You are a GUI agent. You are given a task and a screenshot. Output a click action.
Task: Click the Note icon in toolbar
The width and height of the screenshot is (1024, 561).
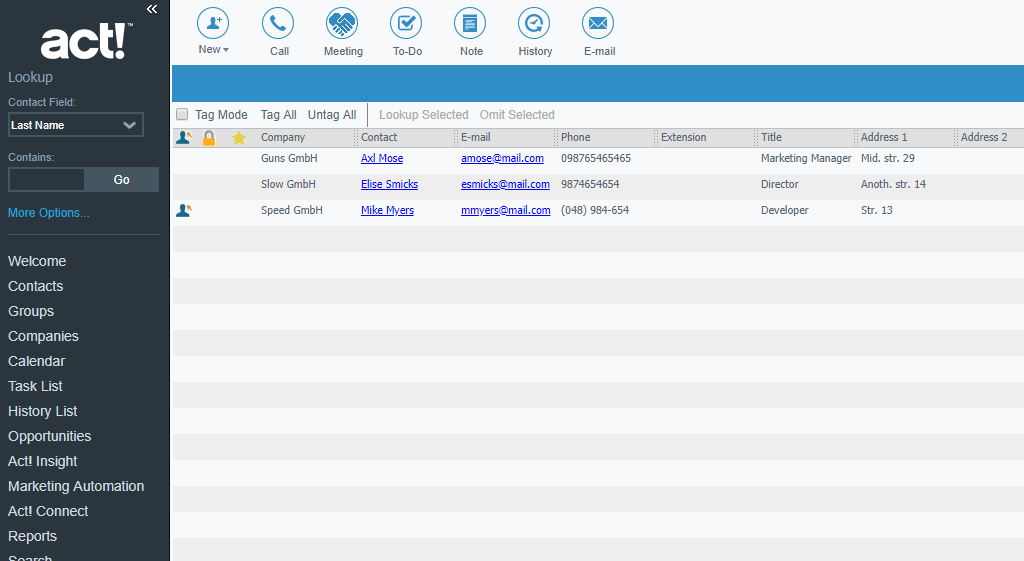pyautogui.click(x=470, y=23)
